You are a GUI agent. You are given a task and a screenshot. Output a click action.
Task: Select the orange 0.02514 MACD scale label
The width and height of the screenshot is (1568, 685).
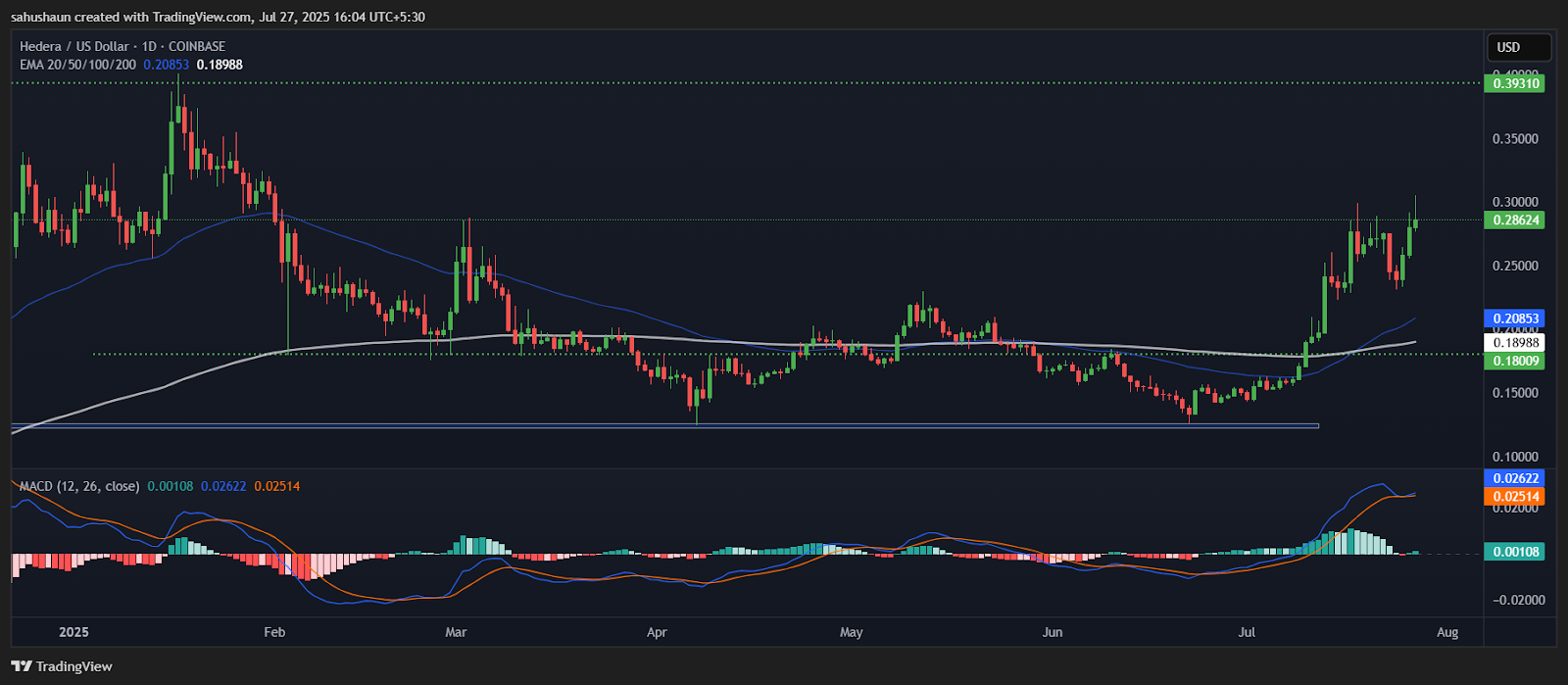coord(1516,497)
